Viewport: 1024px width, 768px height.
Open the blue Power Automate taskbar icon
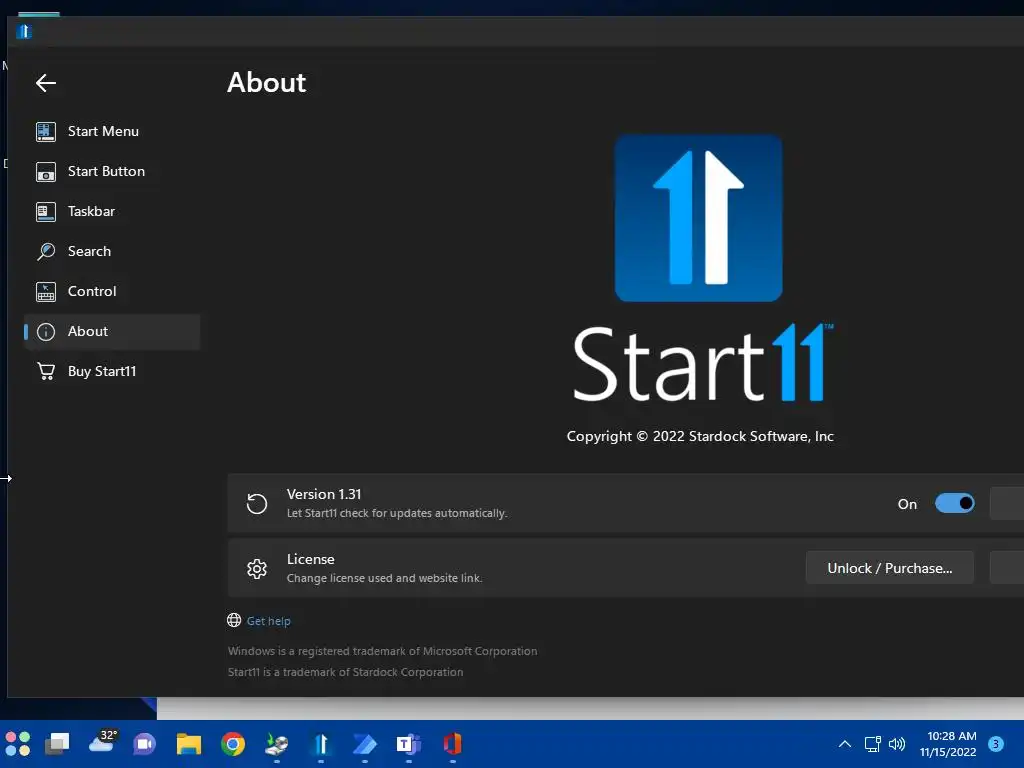click(364, 744)
